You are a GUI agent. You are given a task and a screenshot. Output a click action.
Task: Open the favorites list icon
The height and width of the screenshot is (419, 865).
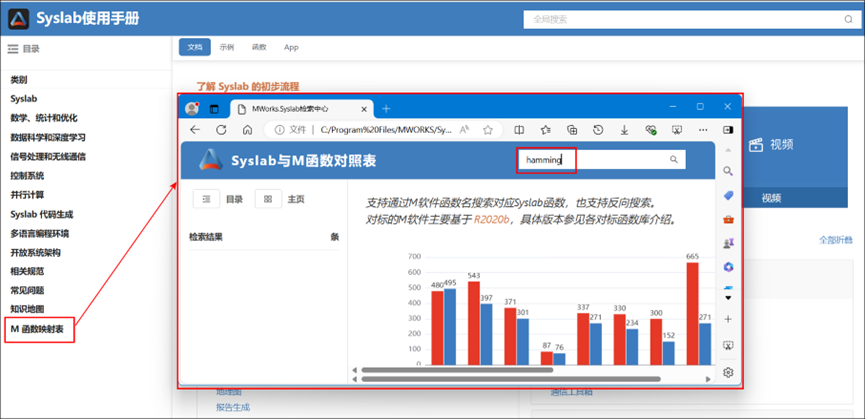coord(546,130)
